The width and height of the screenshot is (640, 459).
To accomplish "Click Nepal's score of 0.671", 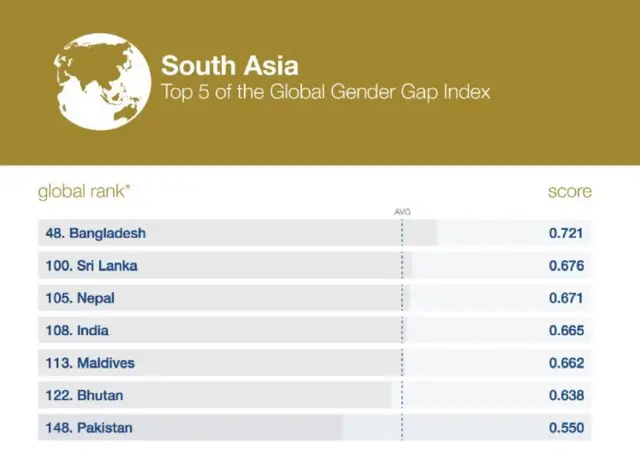I will 566,298.
